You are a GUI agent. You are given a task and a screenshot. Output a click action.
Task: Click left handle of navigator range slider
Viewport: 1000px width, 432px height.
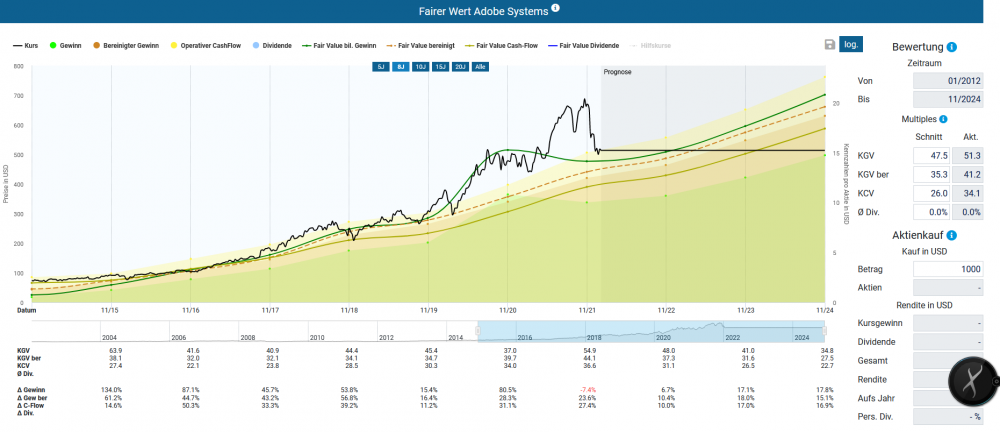pyautogui.click(x=478, y=331)
